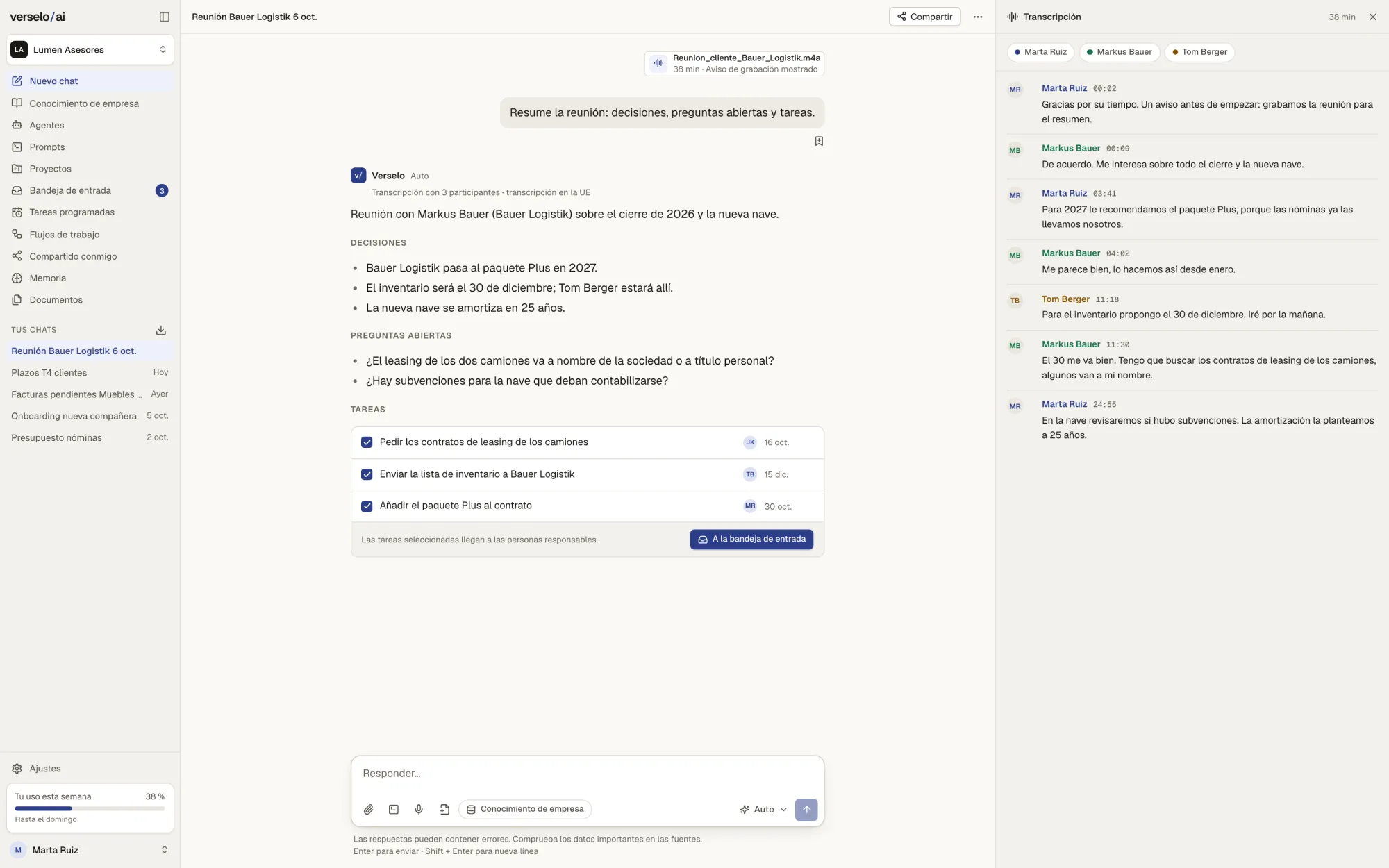This screenshot has height=868, width=1389.
Task: Collapse the sidebar with the panel icon
Action: click(x=165, y=17)
